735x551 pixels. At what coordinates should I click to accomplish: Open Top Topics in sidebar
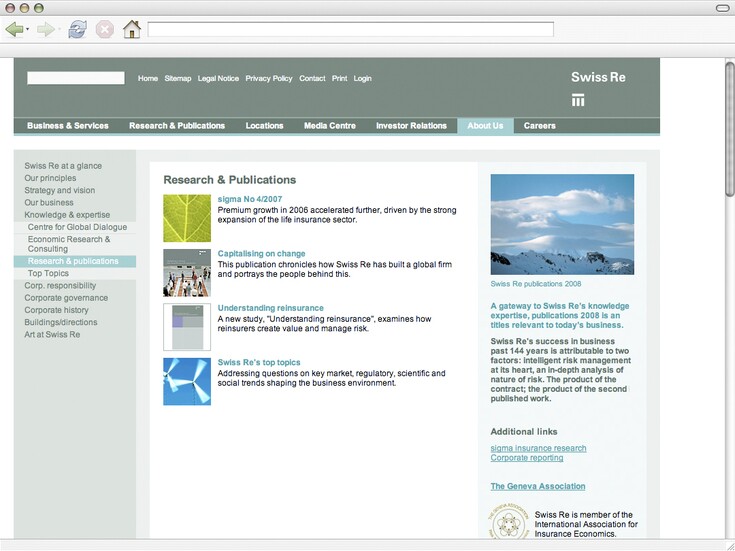click(x=48, y=273)
